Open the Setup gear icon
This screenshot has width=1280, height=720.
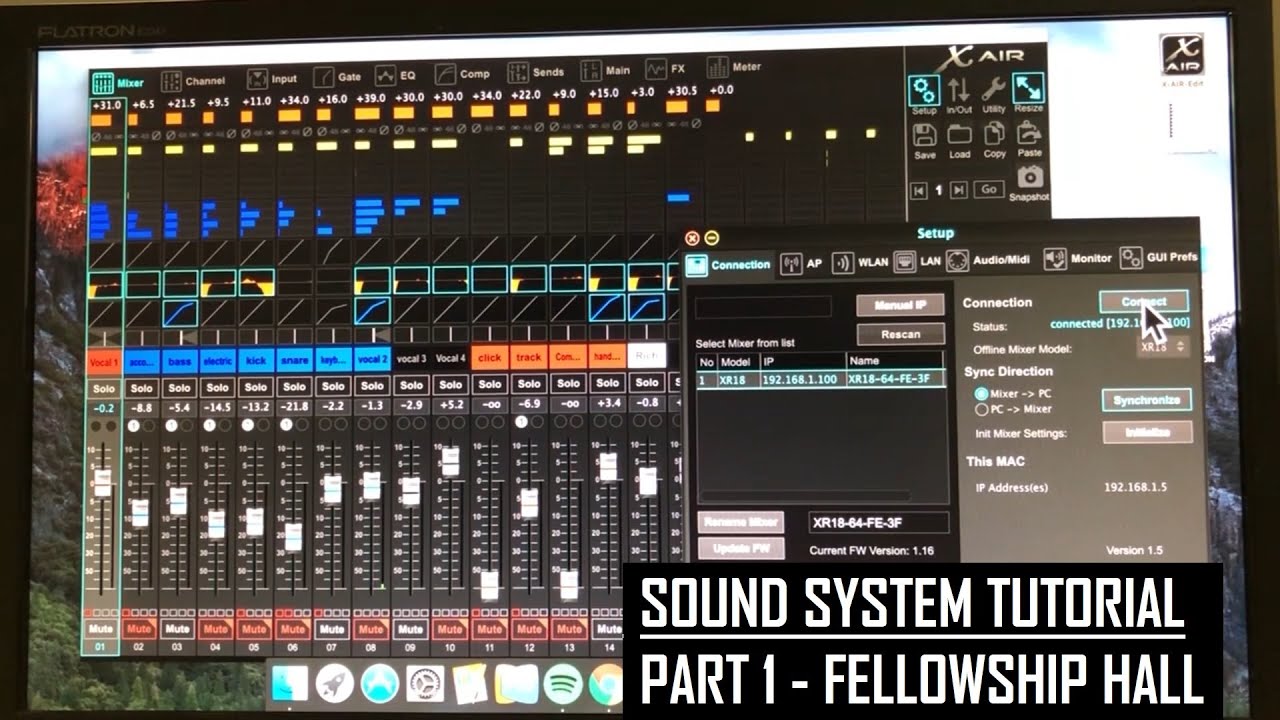[x=924, y=91]
